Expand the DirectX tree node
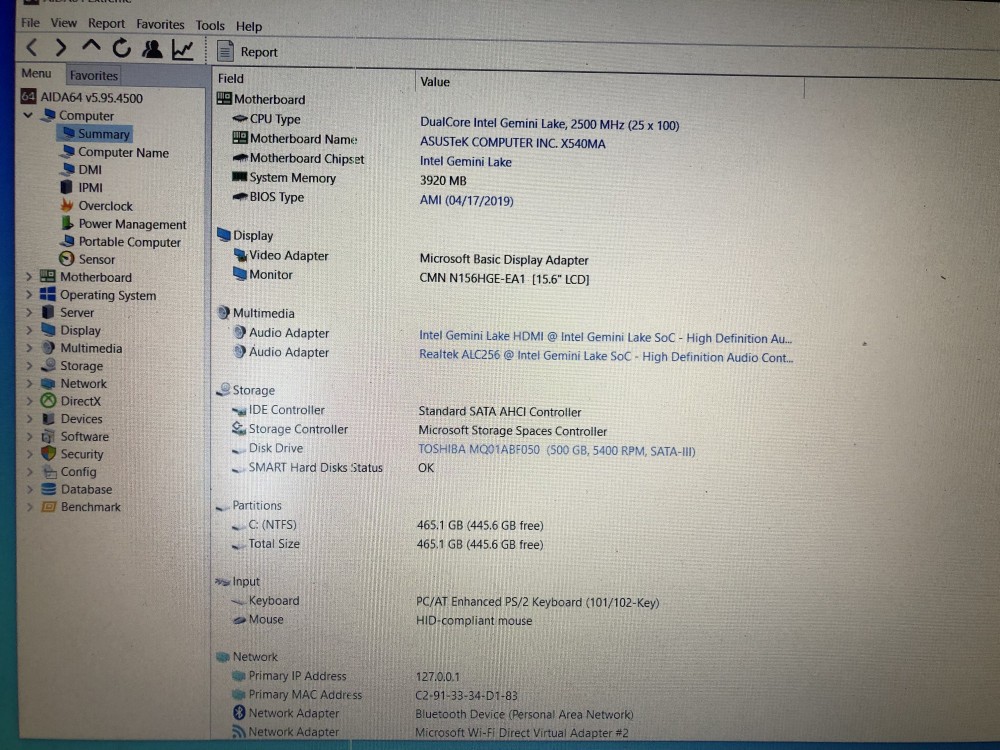Image resolution: width=1000 pixels, height=750 pixels. tap(28, 401)
